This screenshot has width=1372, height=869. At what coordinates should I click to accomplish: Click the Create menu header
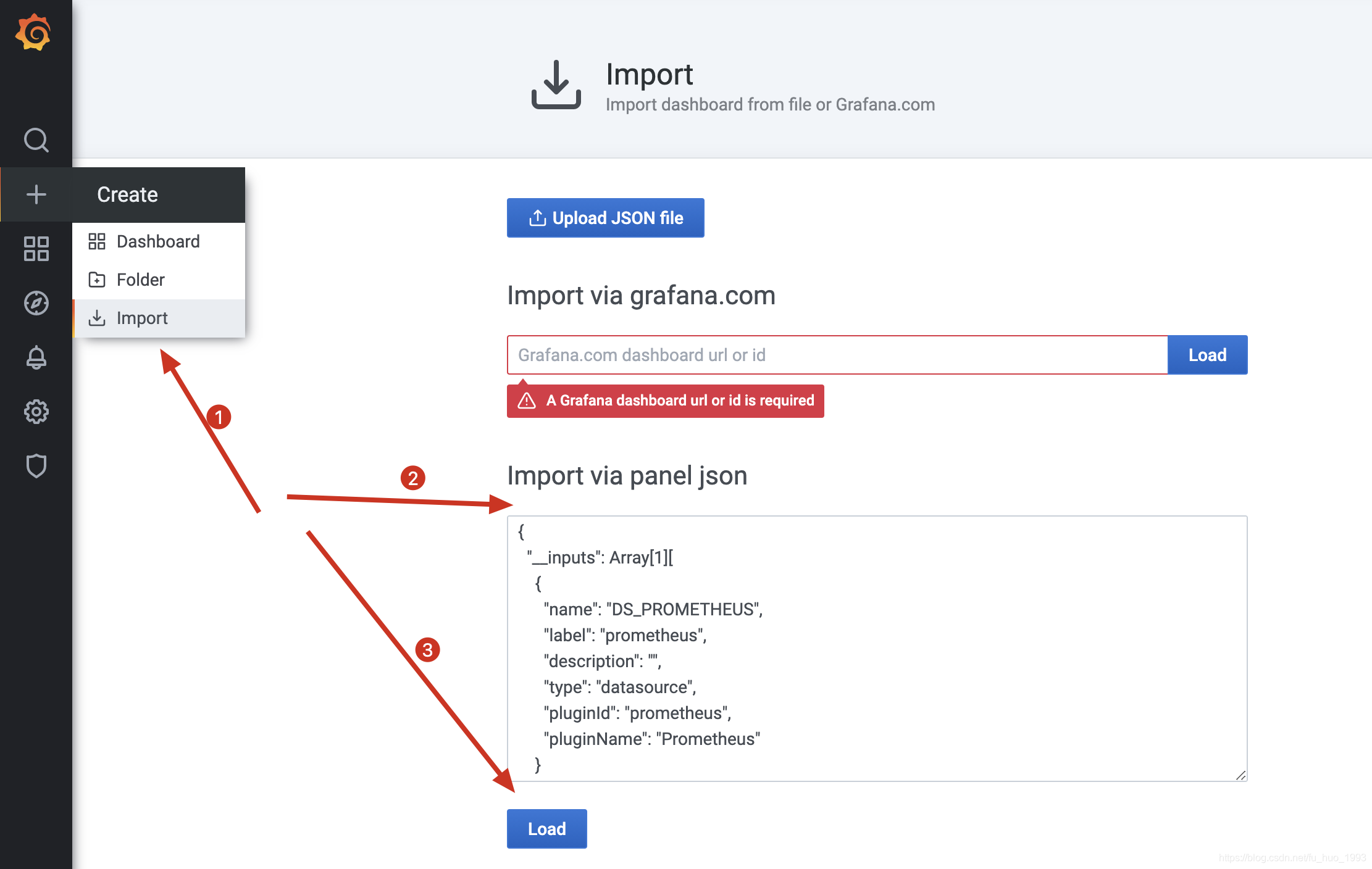[127, 194]
